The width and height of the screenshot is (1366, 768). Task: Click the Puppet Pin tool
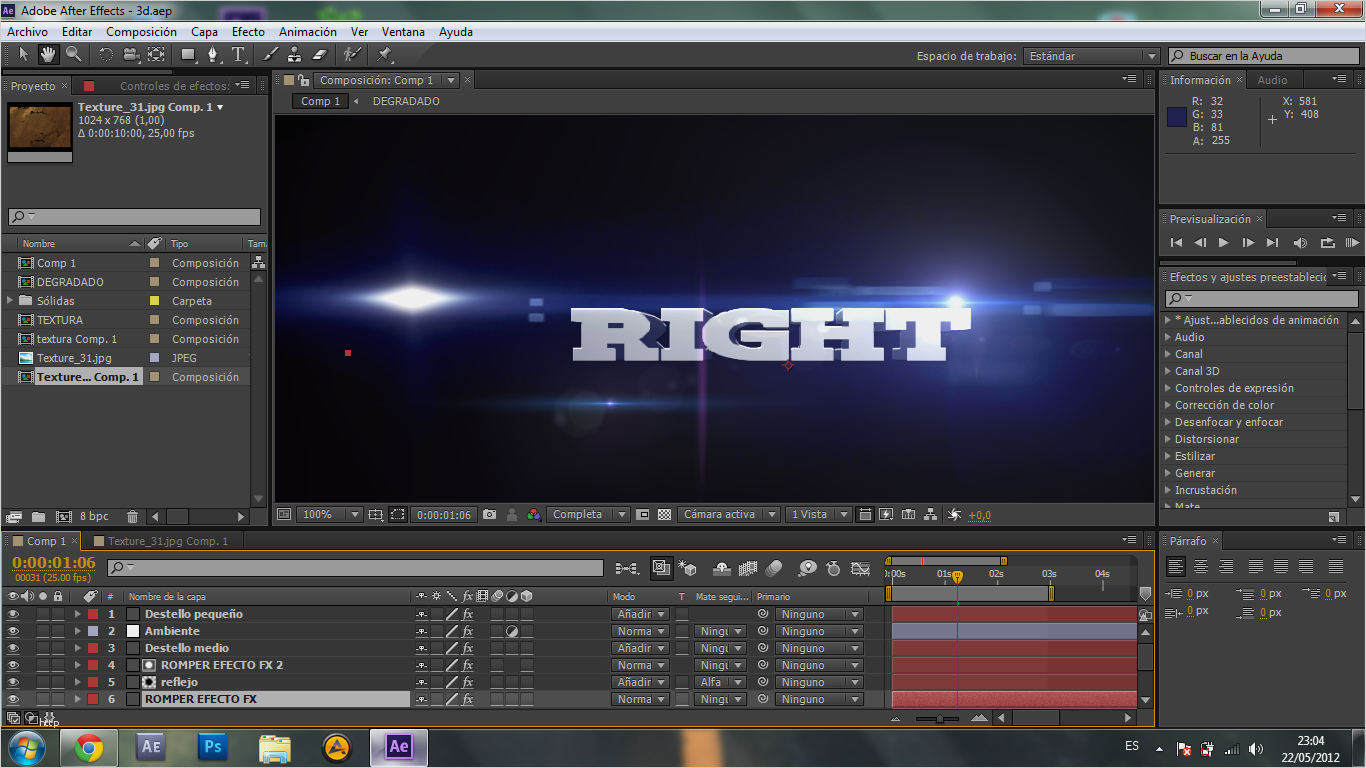pyautogui.click(x=384, y=55)
